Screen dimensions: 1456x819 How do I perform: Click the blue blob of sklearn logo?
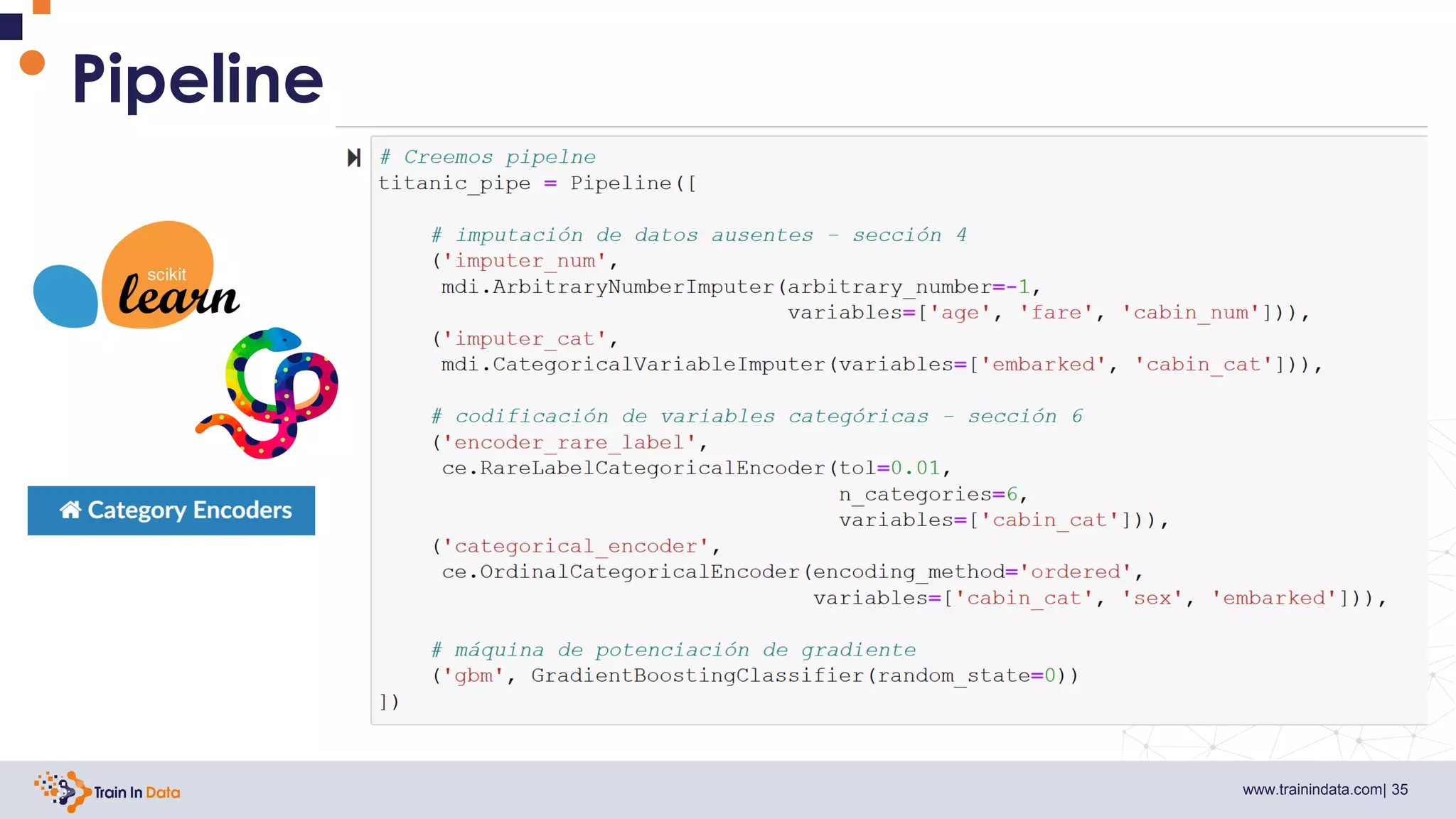pos(65,296)
